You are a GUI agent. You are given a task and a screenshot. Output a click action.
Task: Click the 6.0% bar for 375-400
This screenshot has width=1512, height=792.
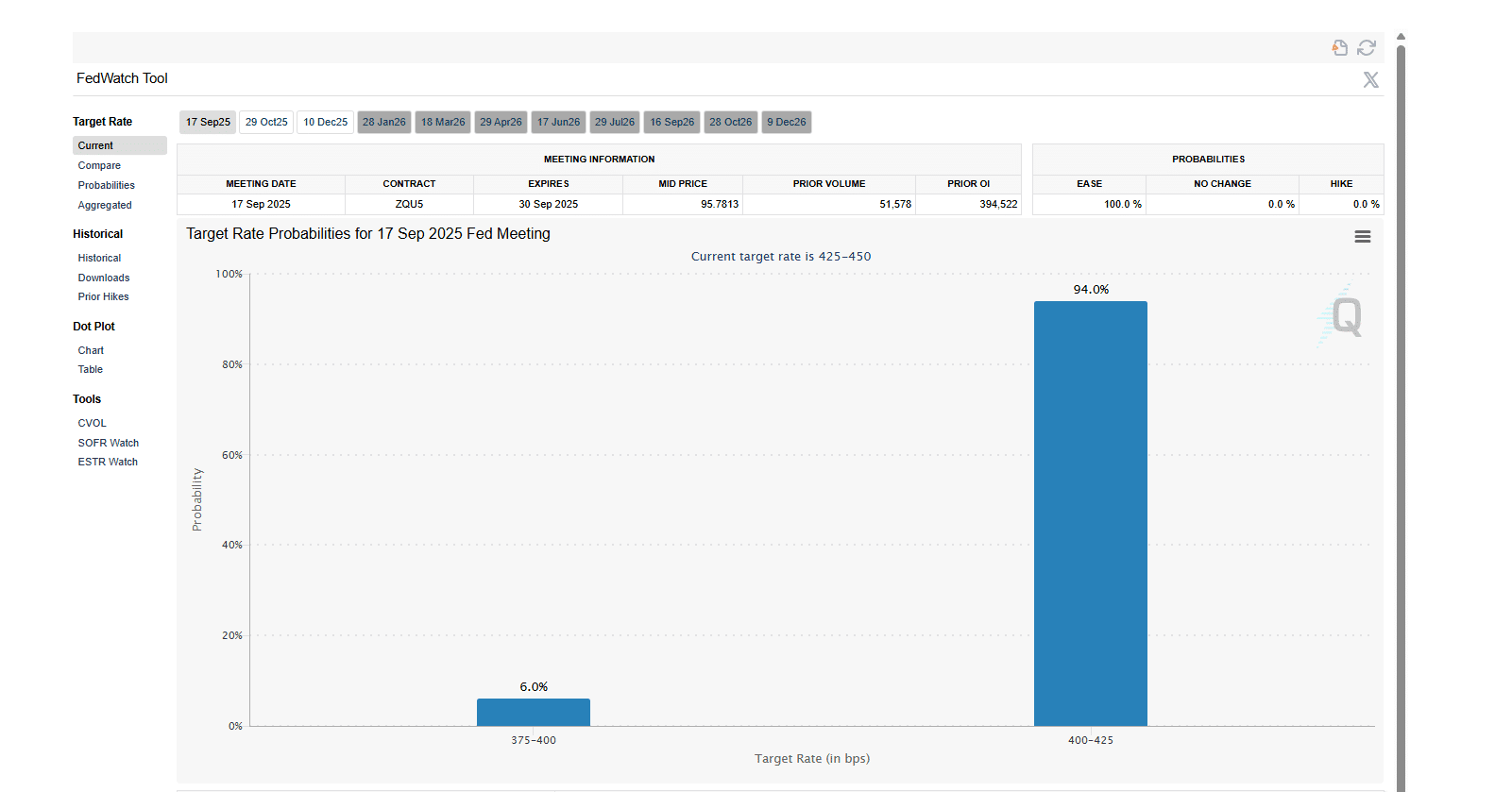[x=533, y=712]
